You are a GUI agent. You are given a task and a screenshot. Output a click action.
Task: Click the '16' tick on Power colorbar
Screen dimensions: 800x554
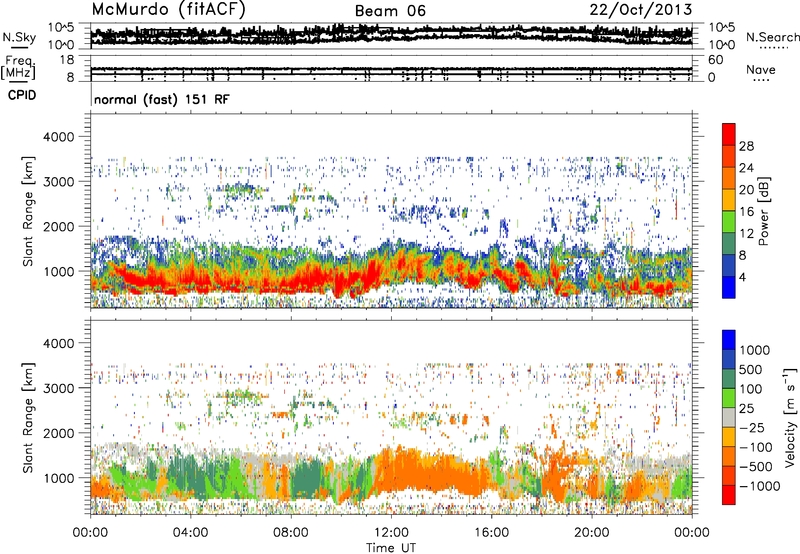746,212
